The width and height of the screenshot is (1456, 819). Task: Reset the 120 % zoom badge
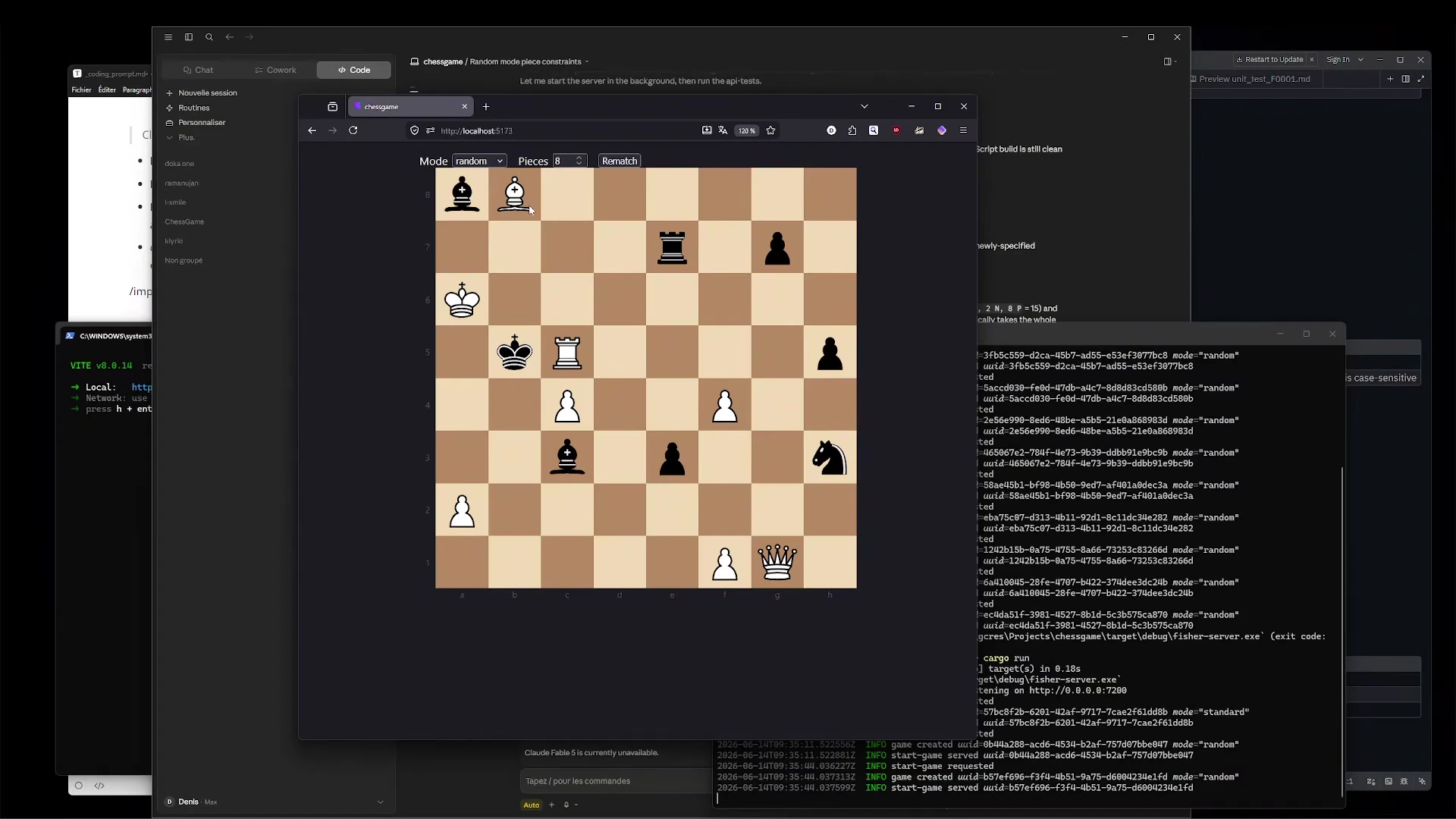click(747, 130)
